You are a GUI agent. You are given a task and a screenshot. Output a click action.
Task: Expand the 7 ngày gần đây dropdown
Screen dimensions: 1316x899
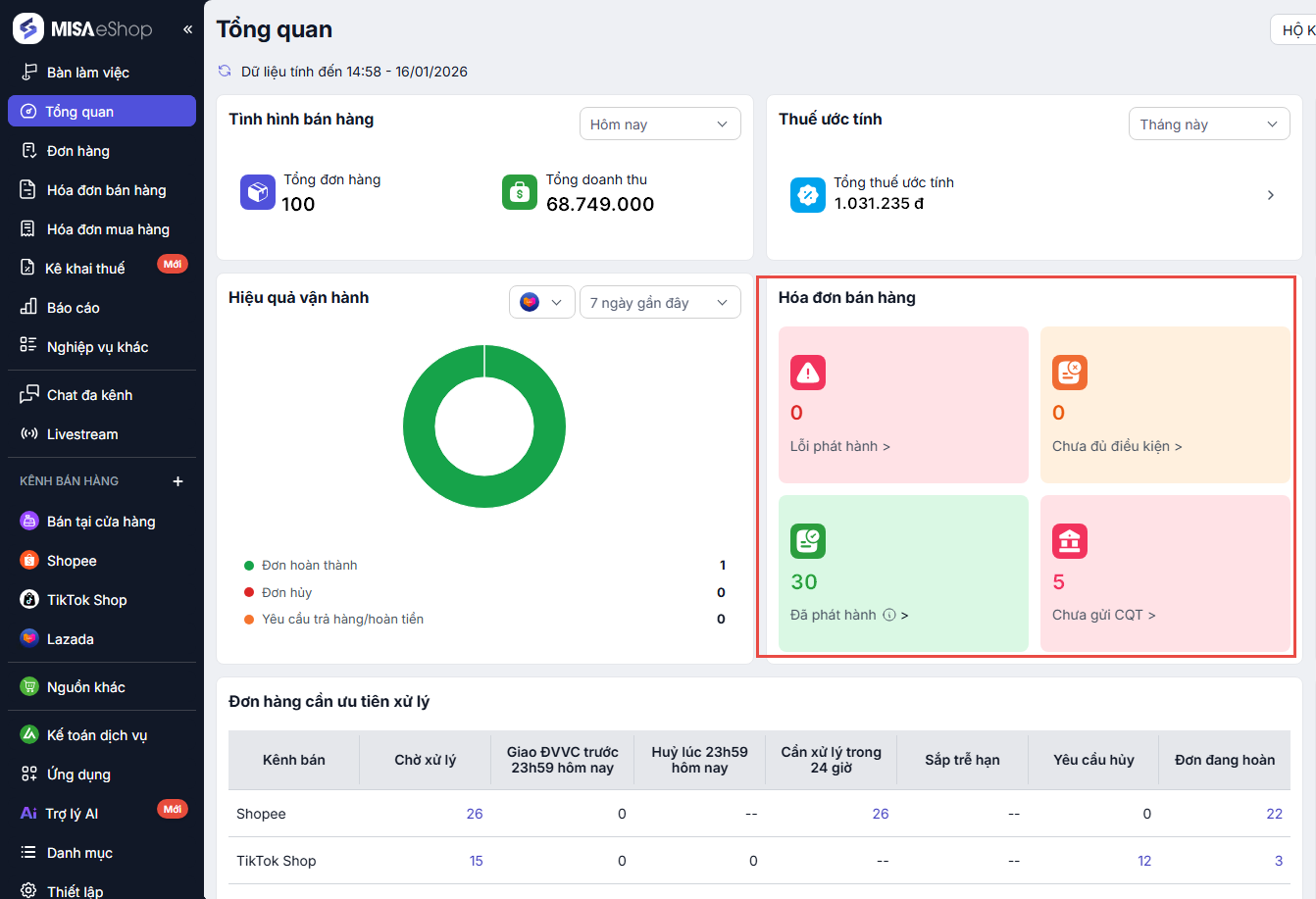(x=659, y=303)
